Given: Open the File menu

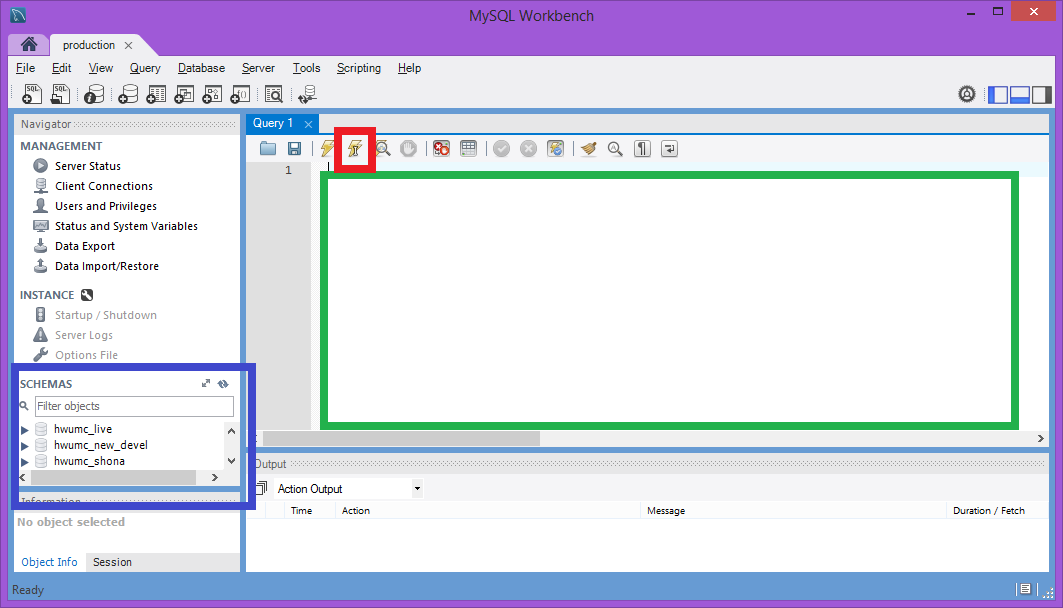Looking at the screenshot, I should click(x=25, y=68).
